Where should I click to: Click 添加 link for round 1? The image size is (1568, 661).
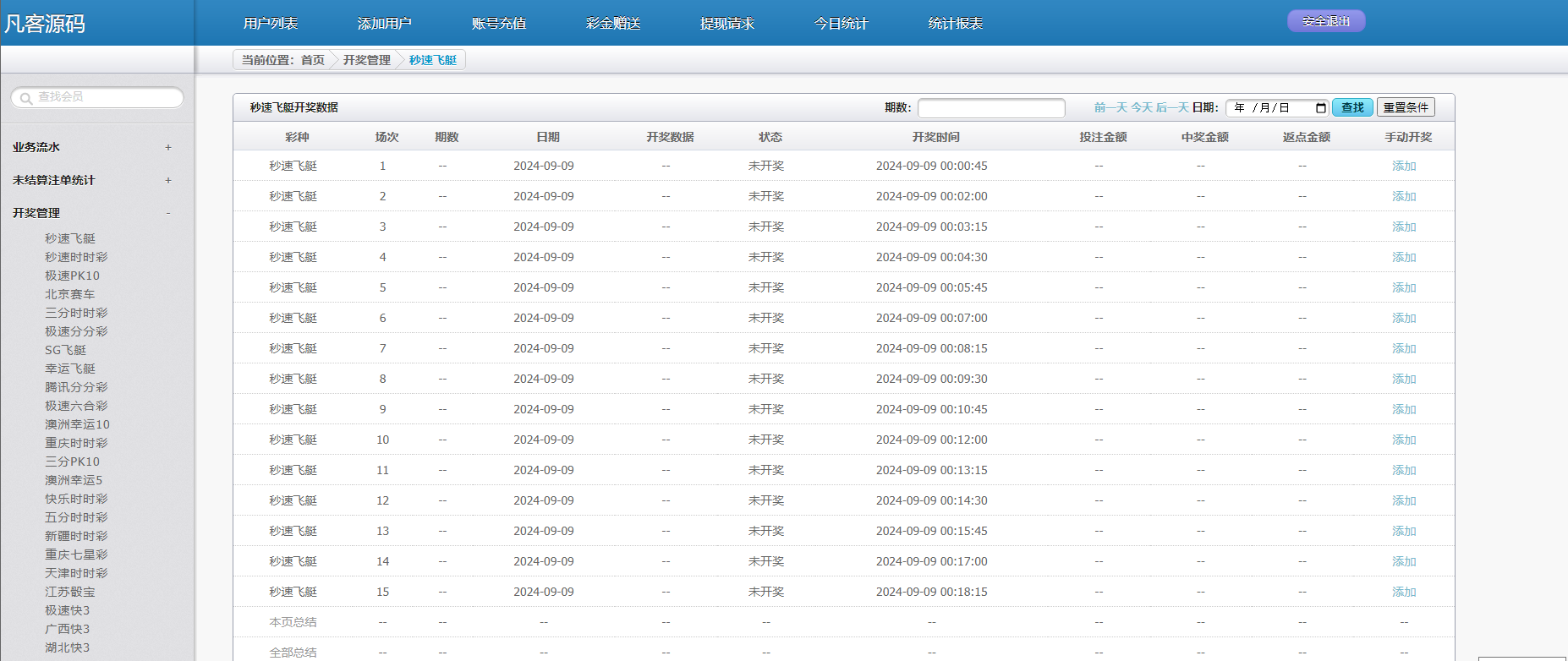(1404, 166)
